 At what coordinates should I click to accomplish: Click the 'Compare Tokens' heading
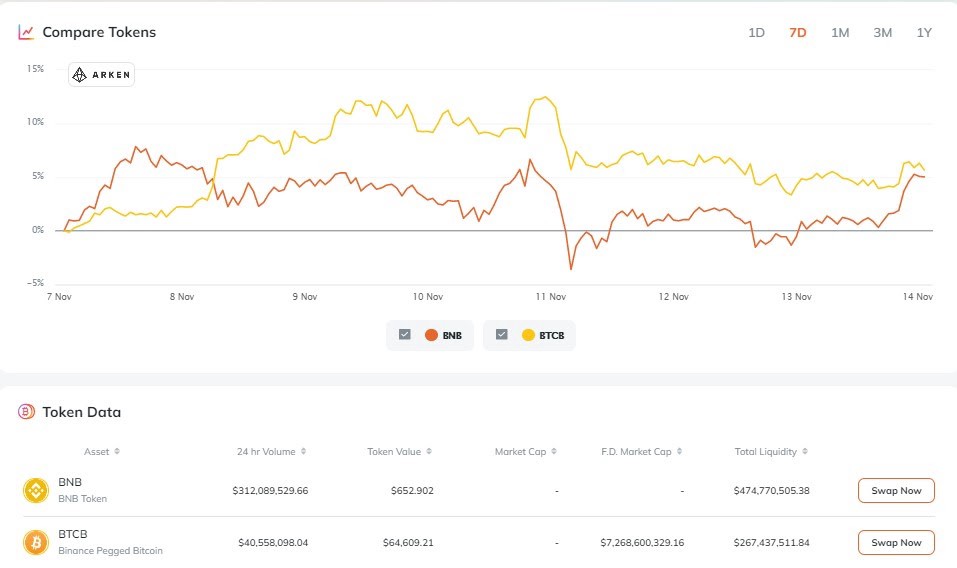99,32
